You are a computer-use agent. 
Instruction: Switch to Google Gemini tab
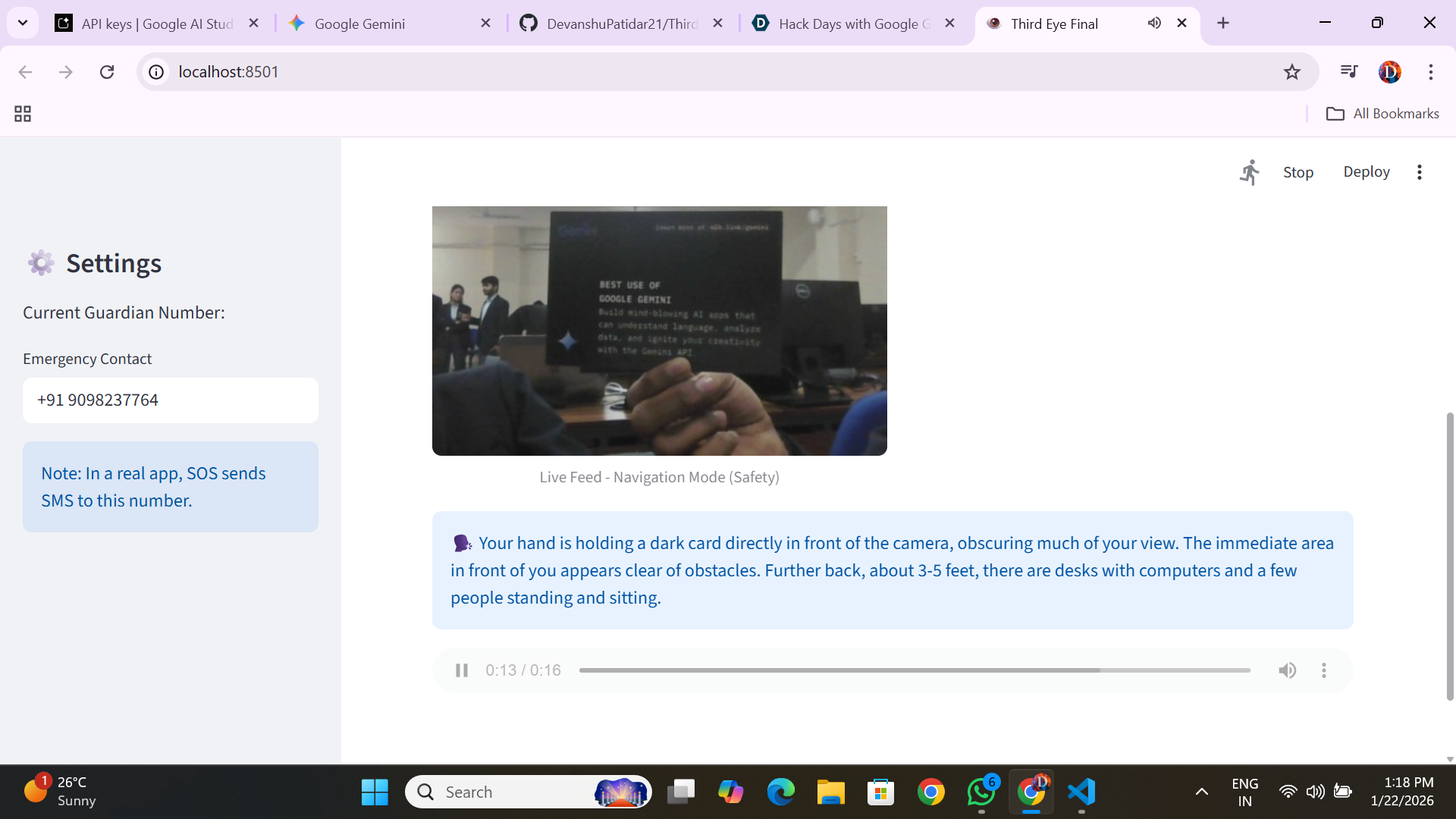(360, 24)
